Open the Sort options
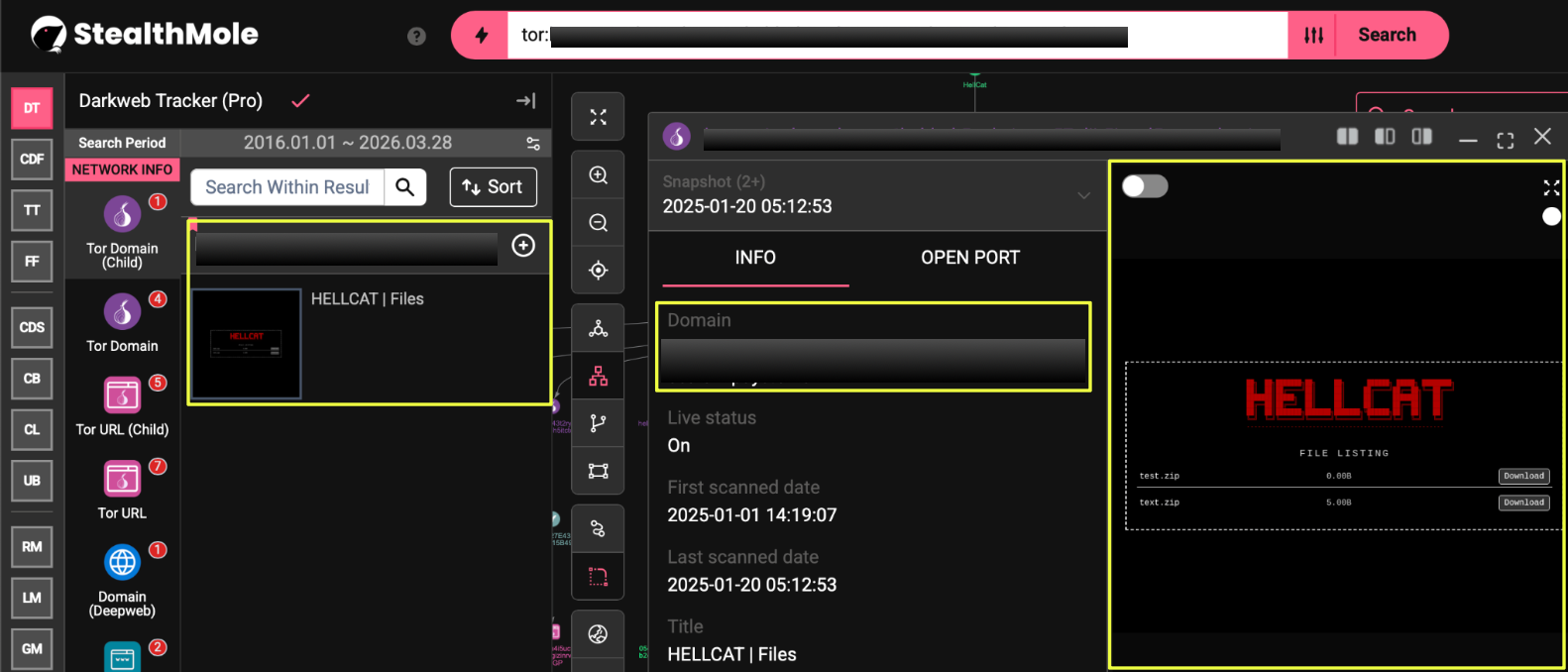Screen dimensions: 1568x672 click(493, 187)
